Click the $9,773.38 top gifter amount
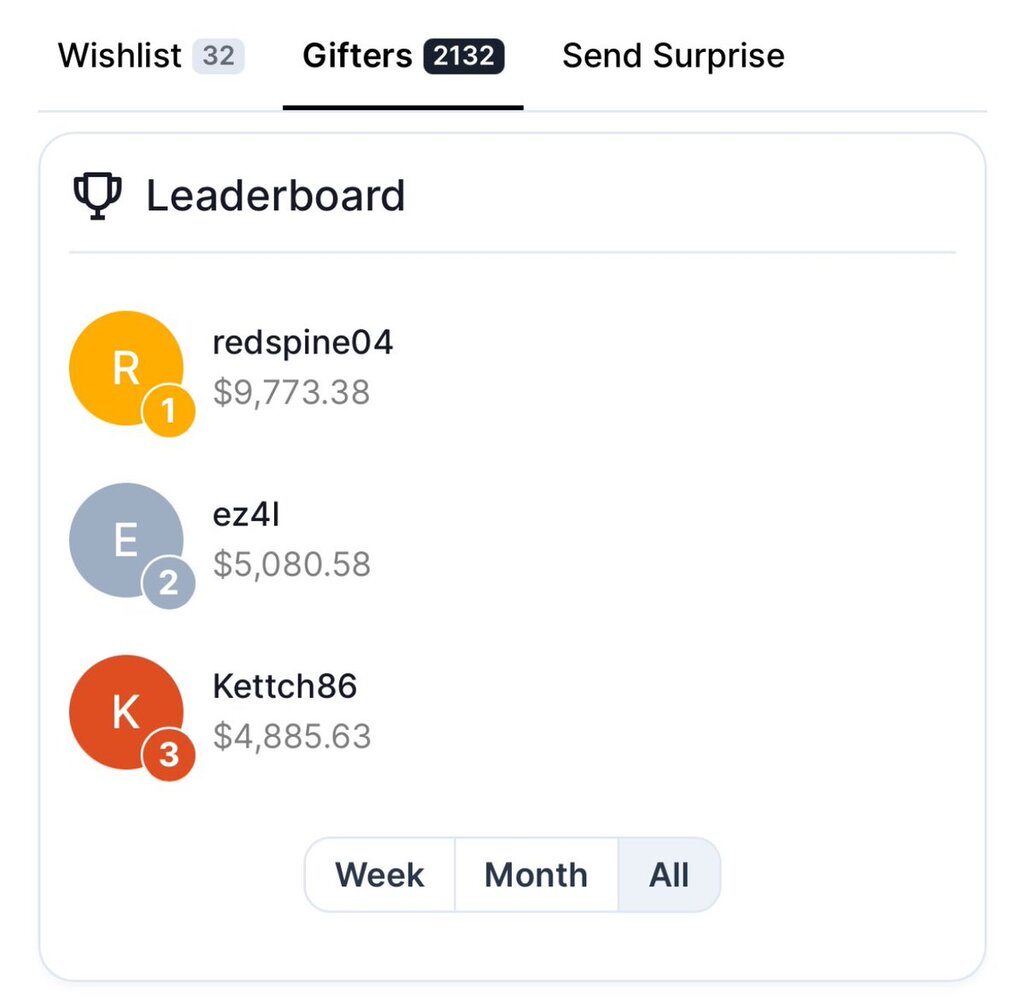Screen dimensions: 1025x1000 pyautogui.click(x=291, y=392)
